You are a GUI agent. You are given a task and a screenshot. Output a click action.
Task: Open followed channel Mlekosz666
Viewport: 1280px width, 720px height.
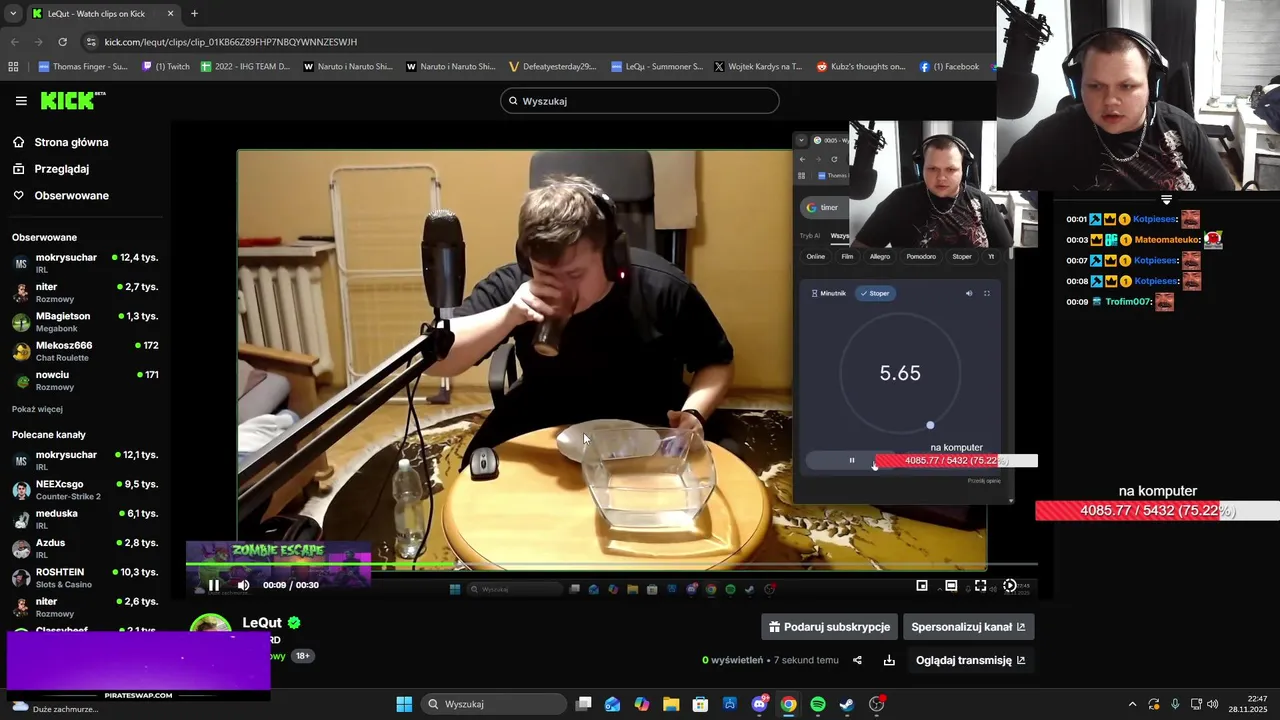pyautogui.click(x=85, y=351)
